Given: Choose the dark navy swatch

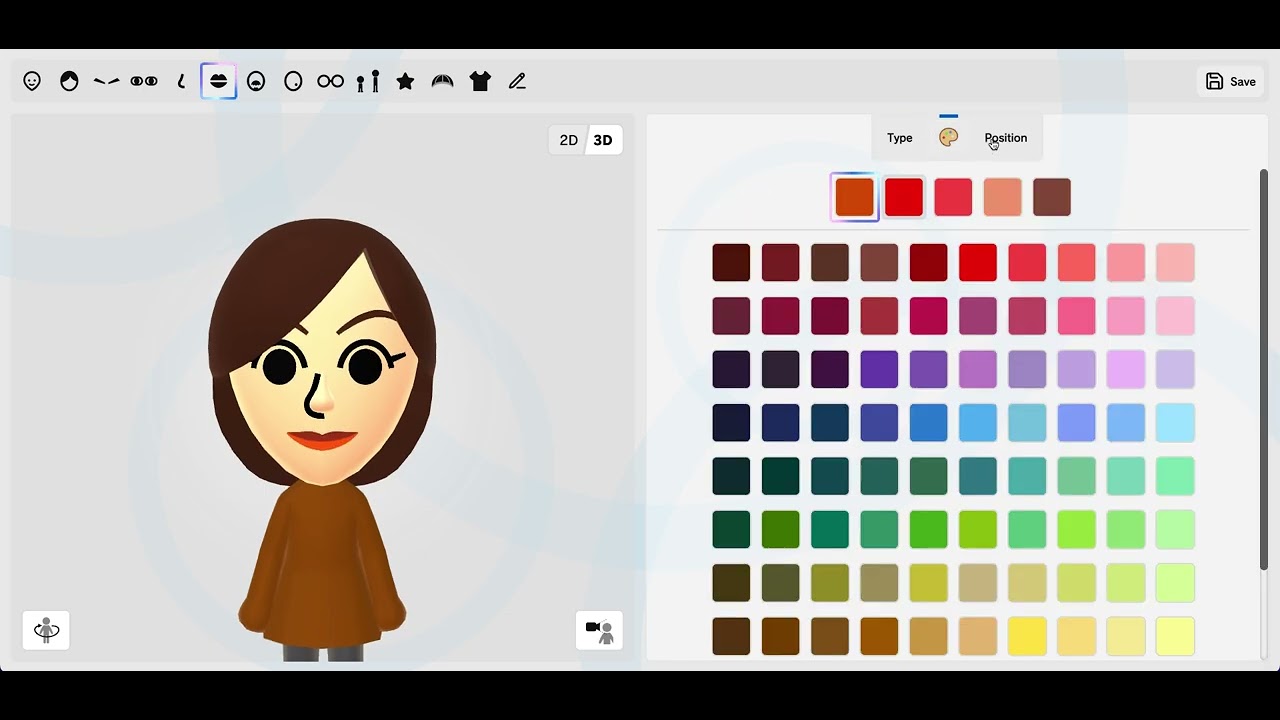Looking at the screenshot, I should click(731, 423).
